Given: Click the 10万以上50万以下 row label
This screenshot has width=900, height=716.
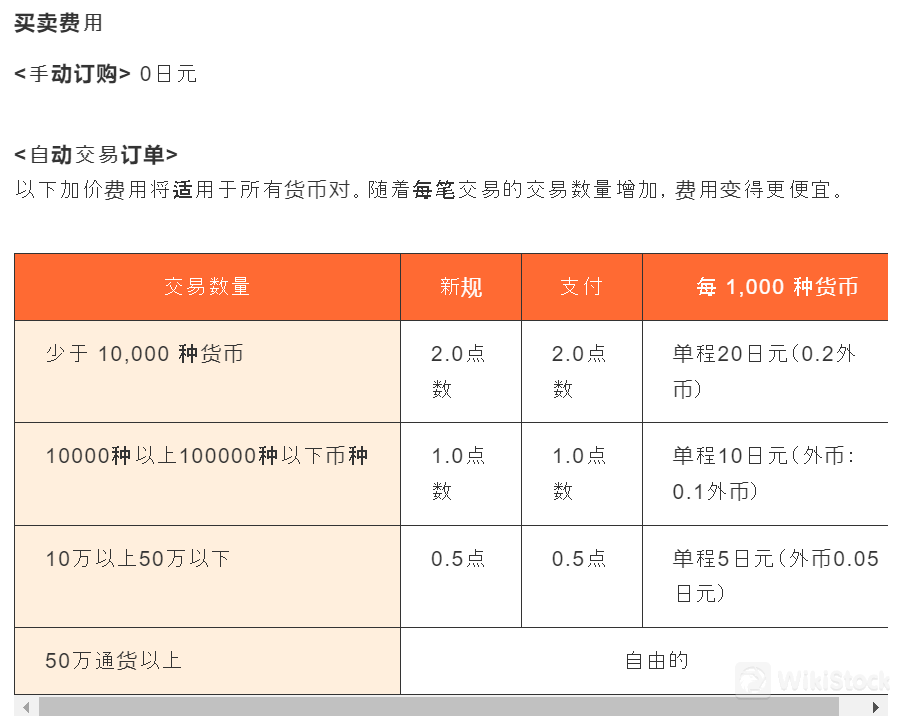Looking at the screenshot, I should pyautogui.click(x=138, y=559).
